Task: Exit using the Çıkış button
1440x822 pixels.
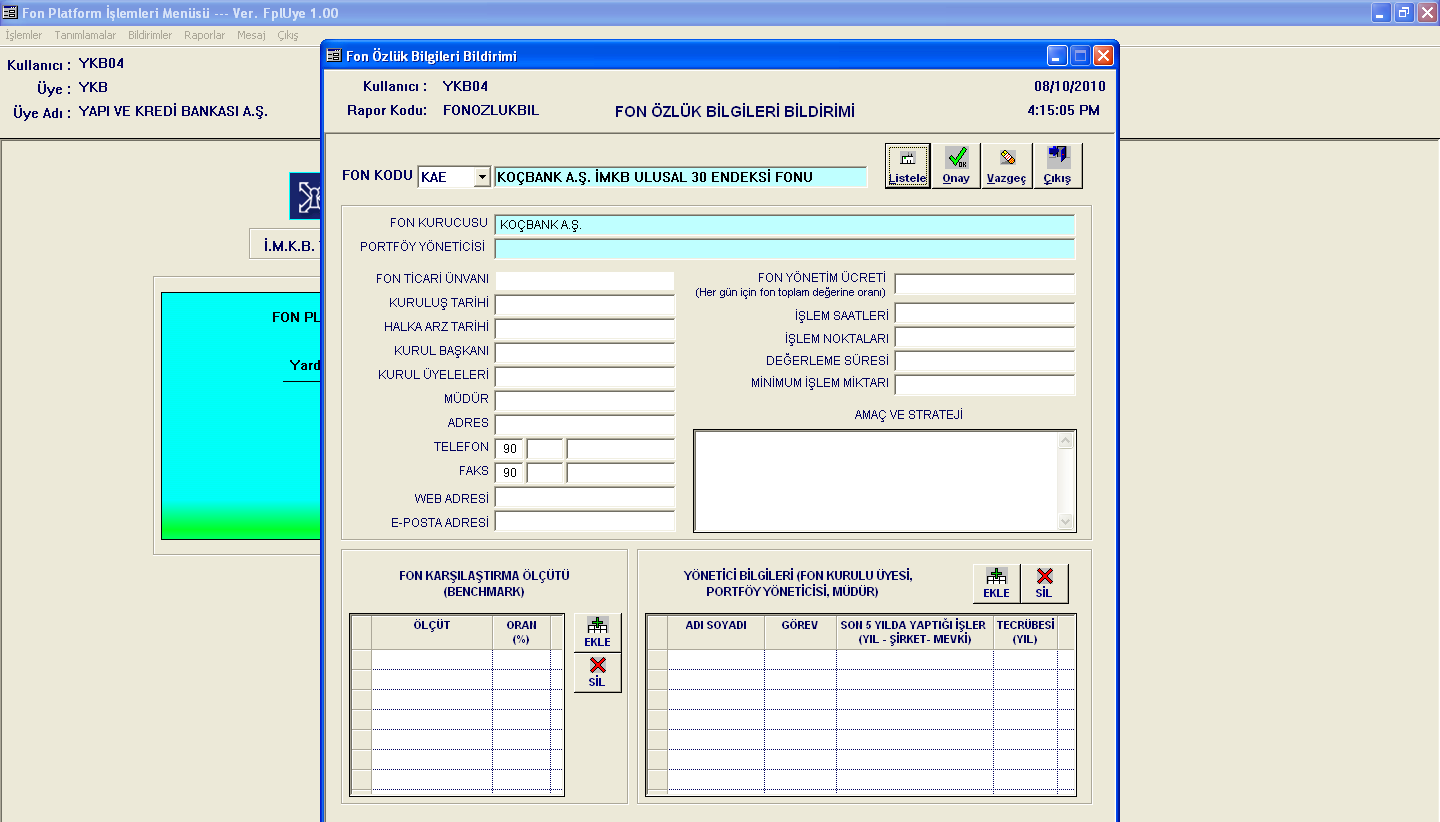Action: pos(1057,166)
